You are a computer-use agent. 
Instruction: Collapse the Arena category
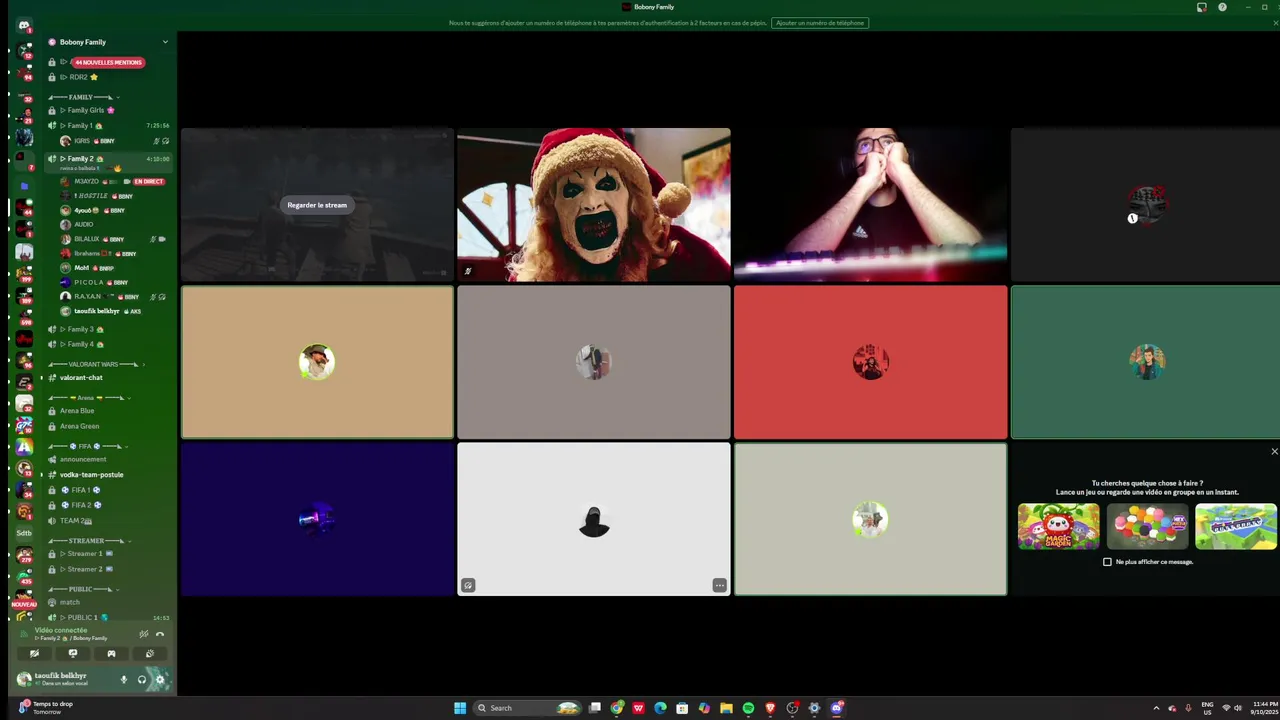click(x=90, y=397)
